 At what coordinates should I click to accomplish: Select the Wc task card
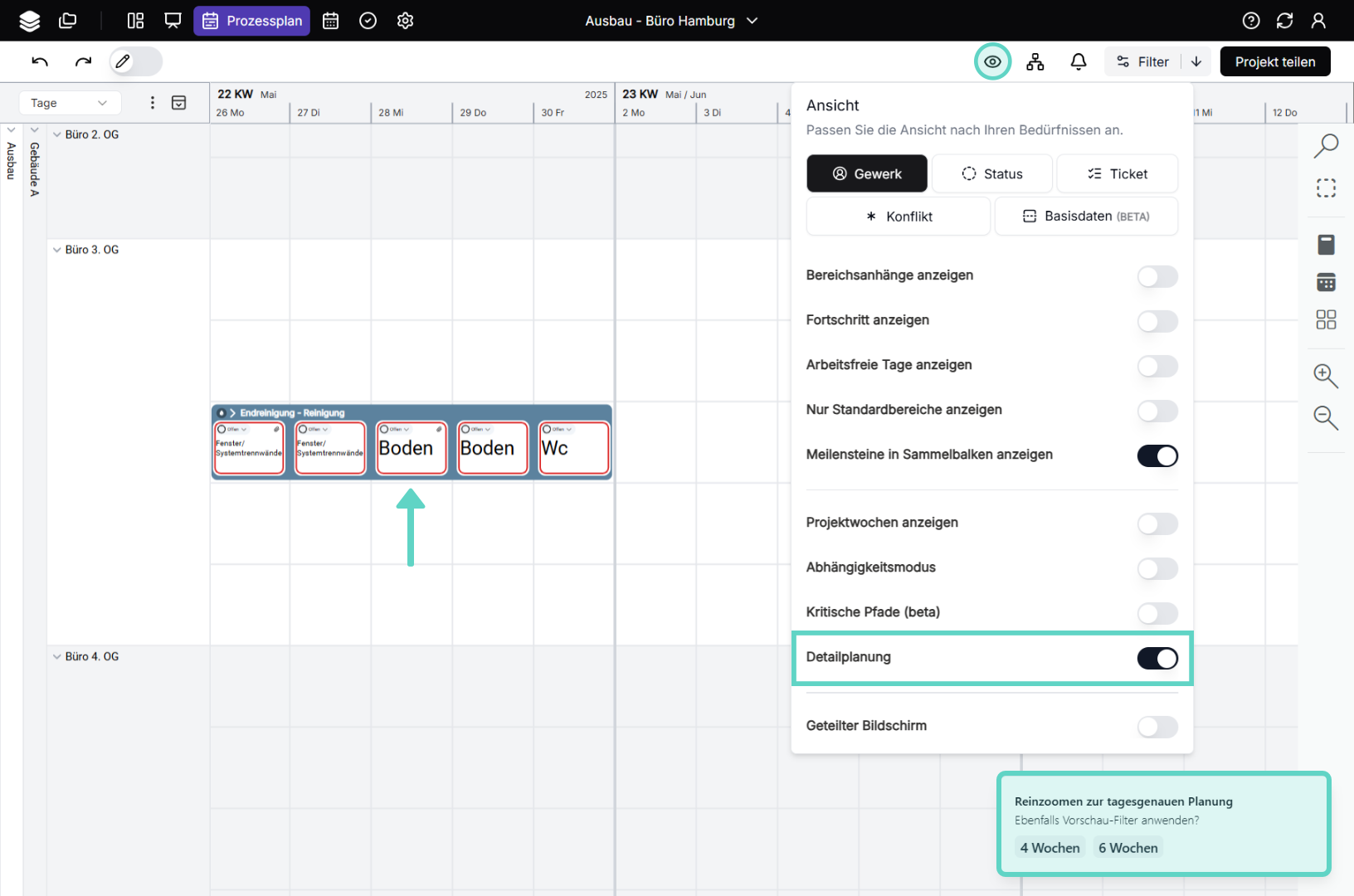[x=574, y=449]
